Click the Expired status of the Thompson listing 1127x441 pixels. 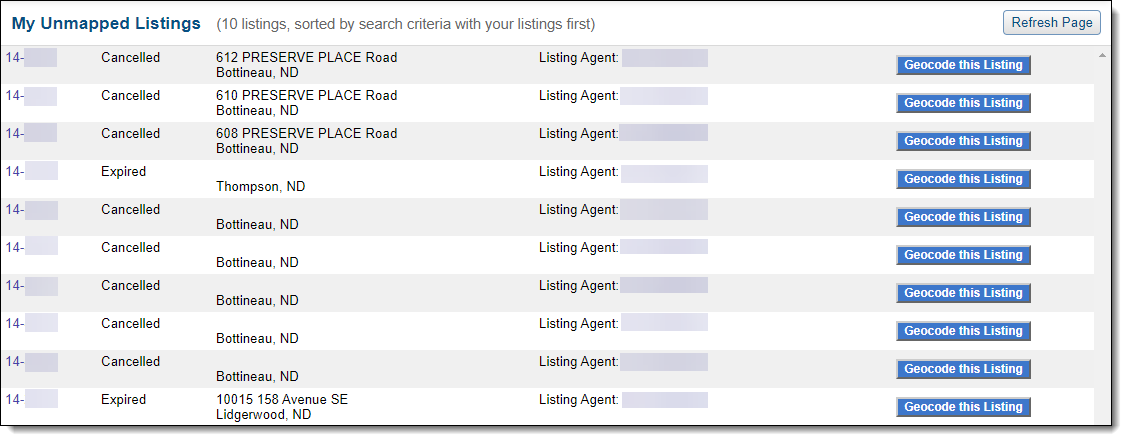(x=124, y=172)
